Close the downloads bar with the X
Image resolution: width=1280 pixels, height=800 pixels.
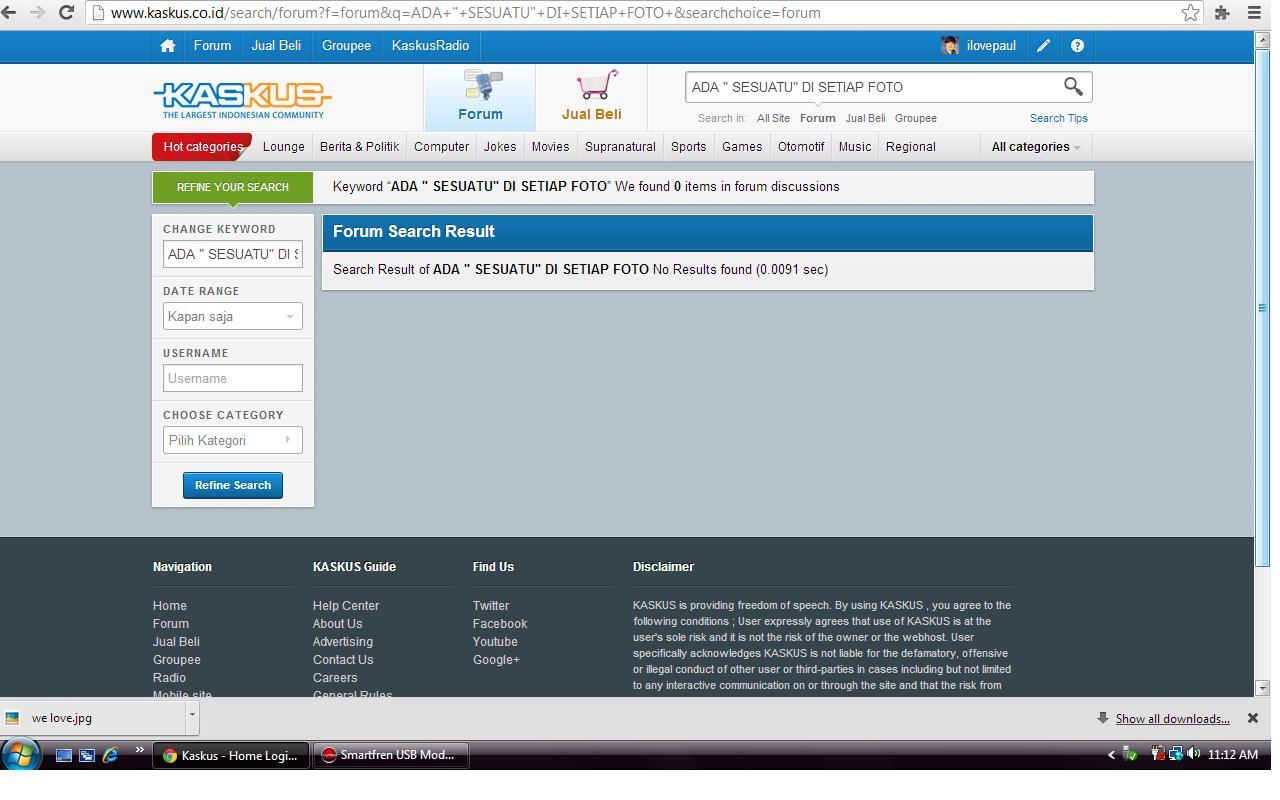(1252, 718)
